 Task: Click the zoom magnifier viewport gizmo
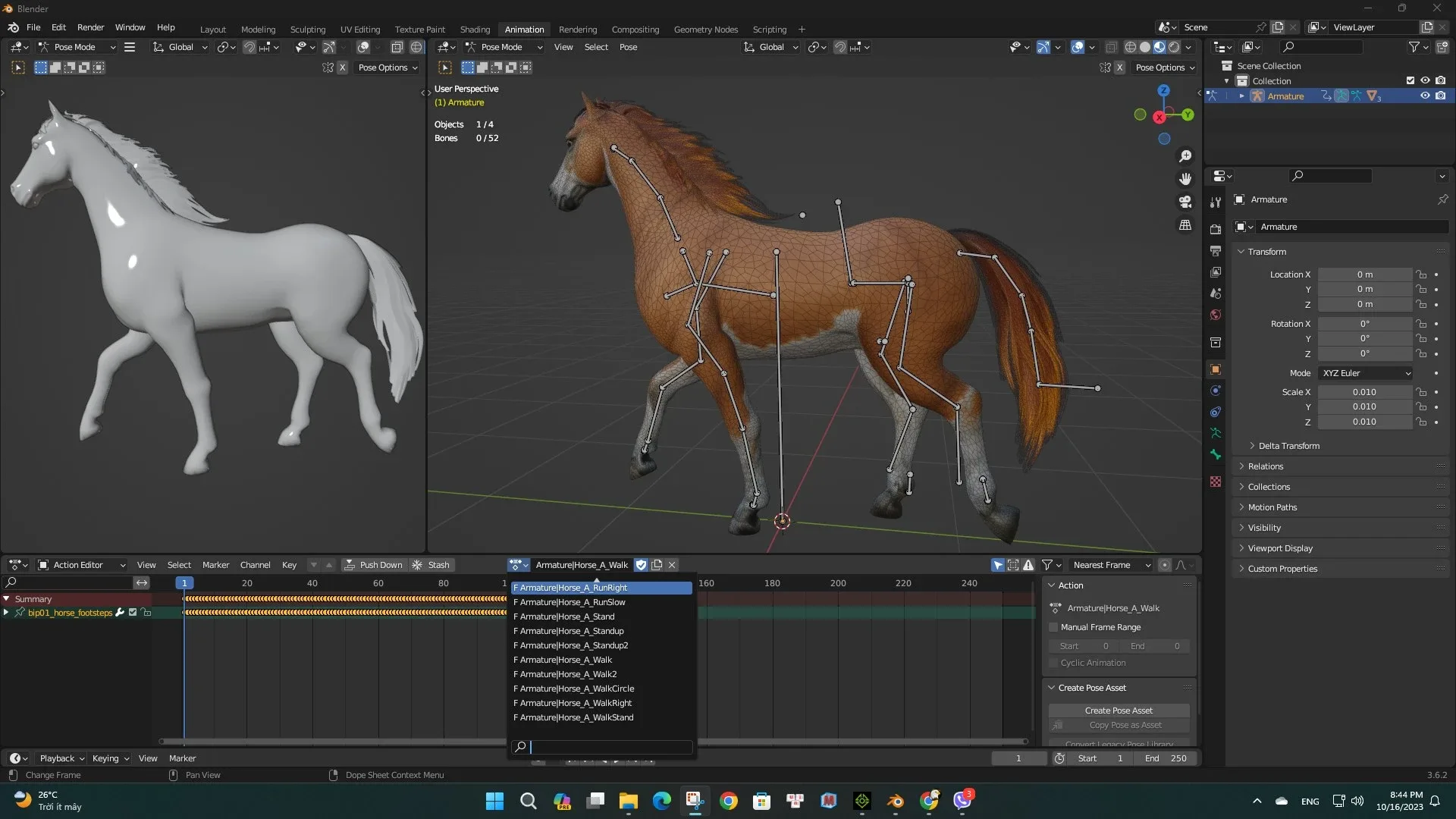pos(1185,156)
